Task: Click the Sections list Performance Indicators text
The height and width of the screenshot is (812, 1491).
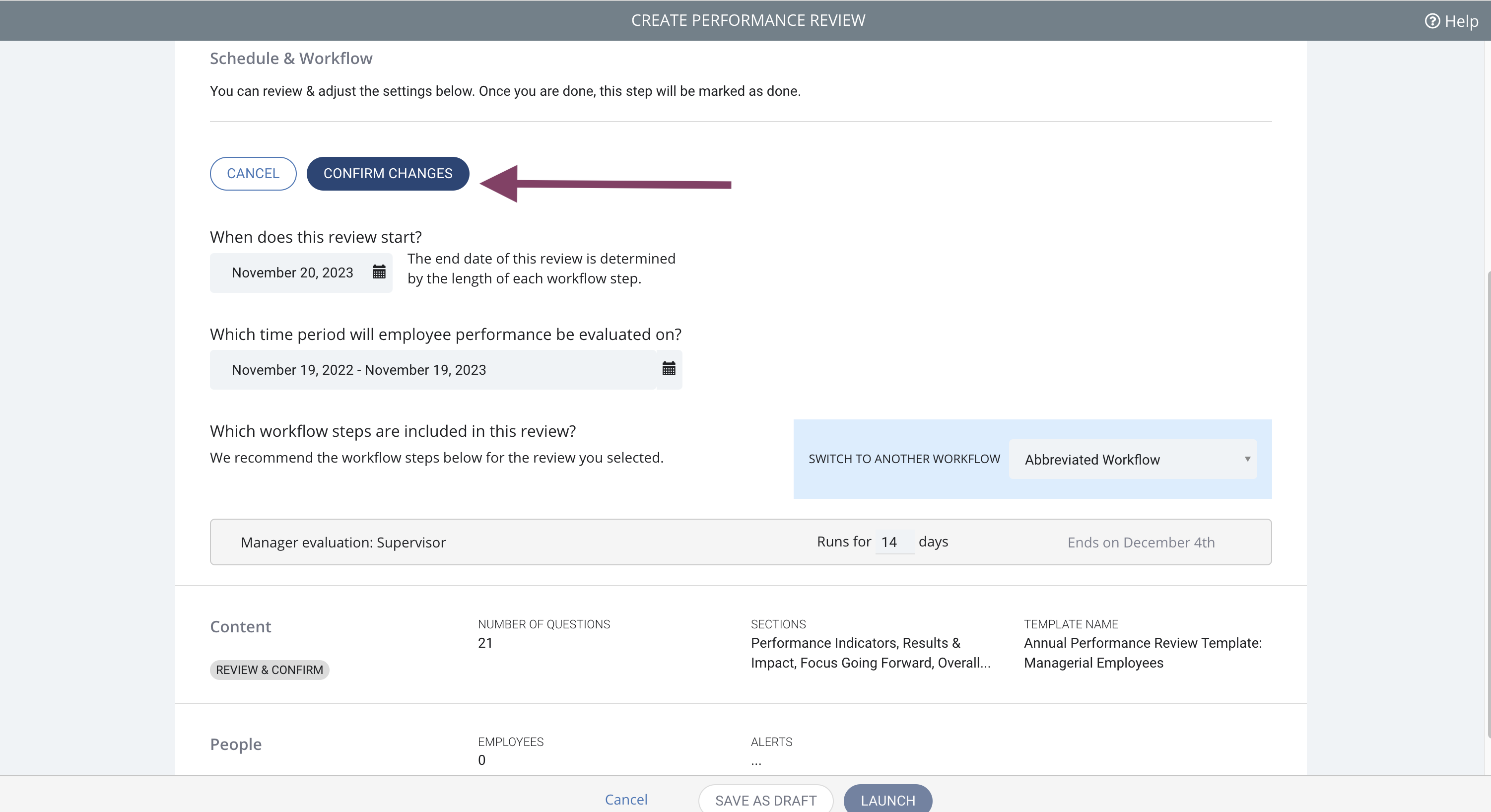Action: 871,653
